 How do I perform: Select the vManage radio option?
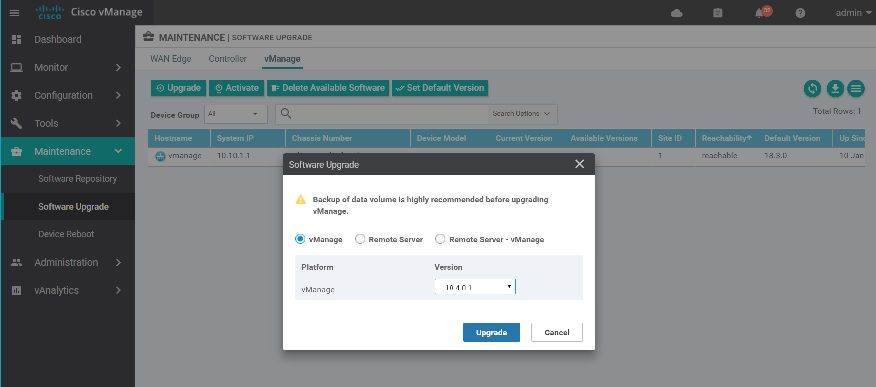pos(300,239)
